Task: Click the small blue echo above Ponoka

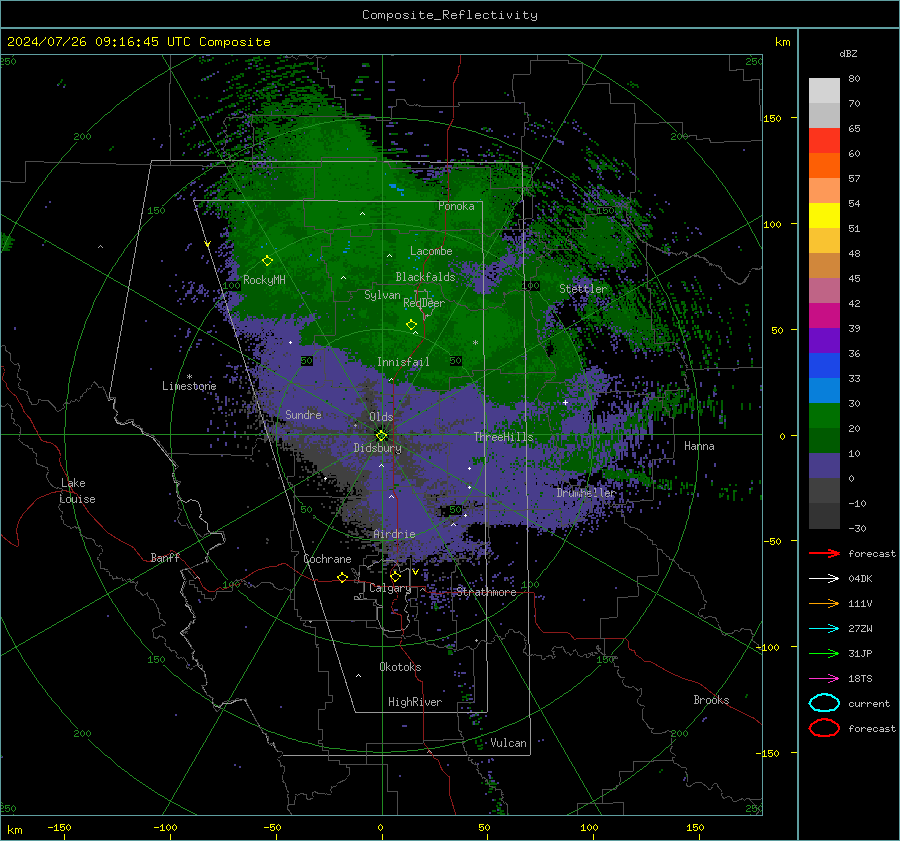Action: (396, 187)
